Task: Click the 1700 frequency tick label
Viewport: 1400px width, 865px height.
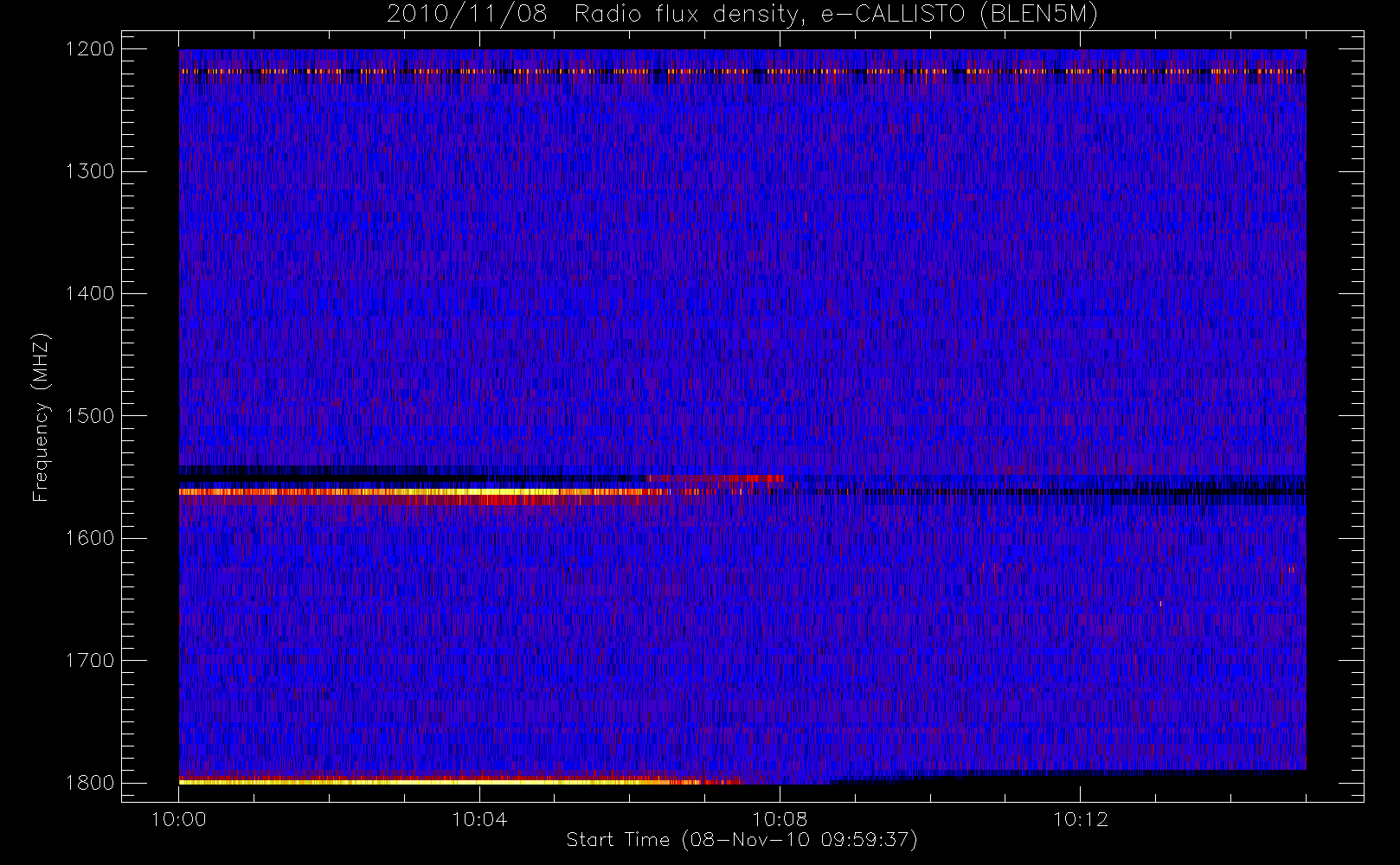Action: click(90, 661)
